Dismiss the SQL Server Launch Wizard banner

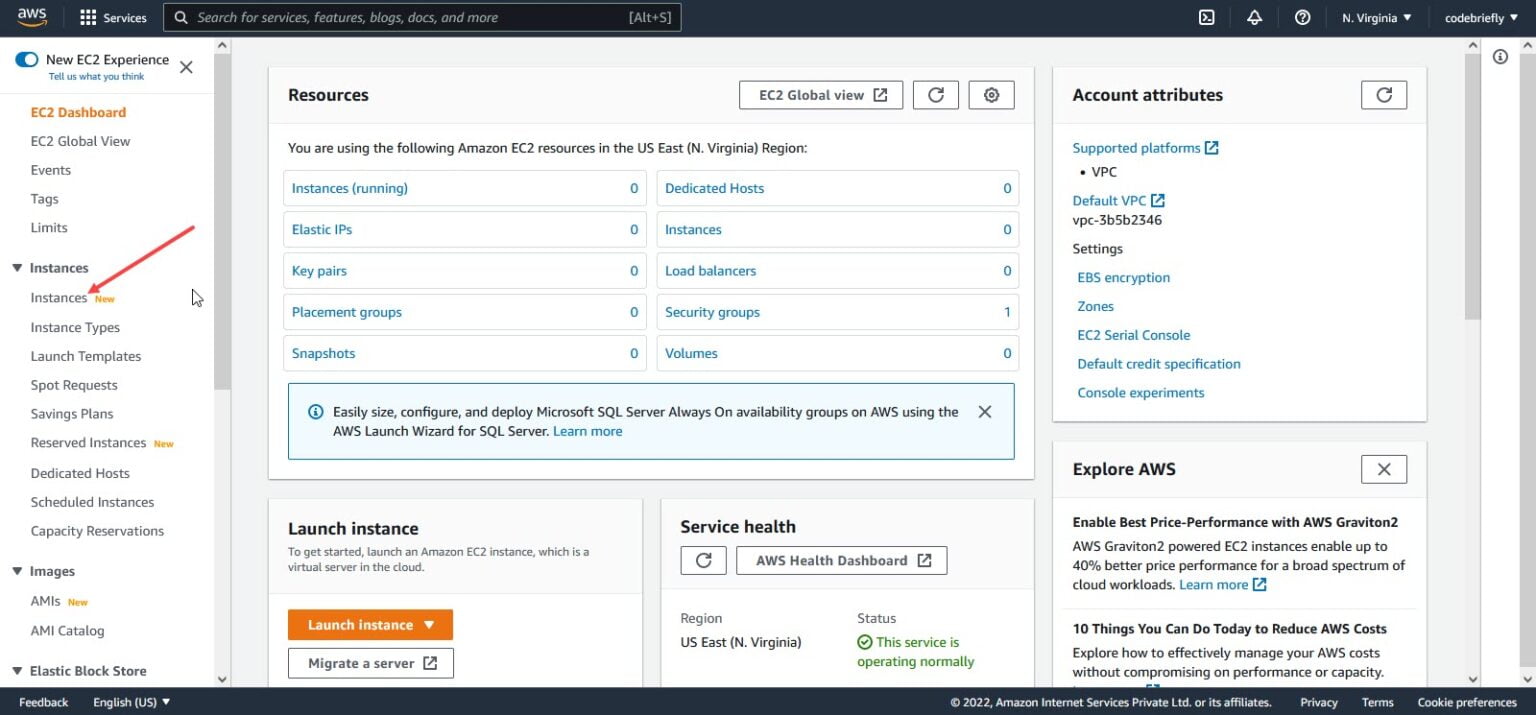[x=984, y=411]
